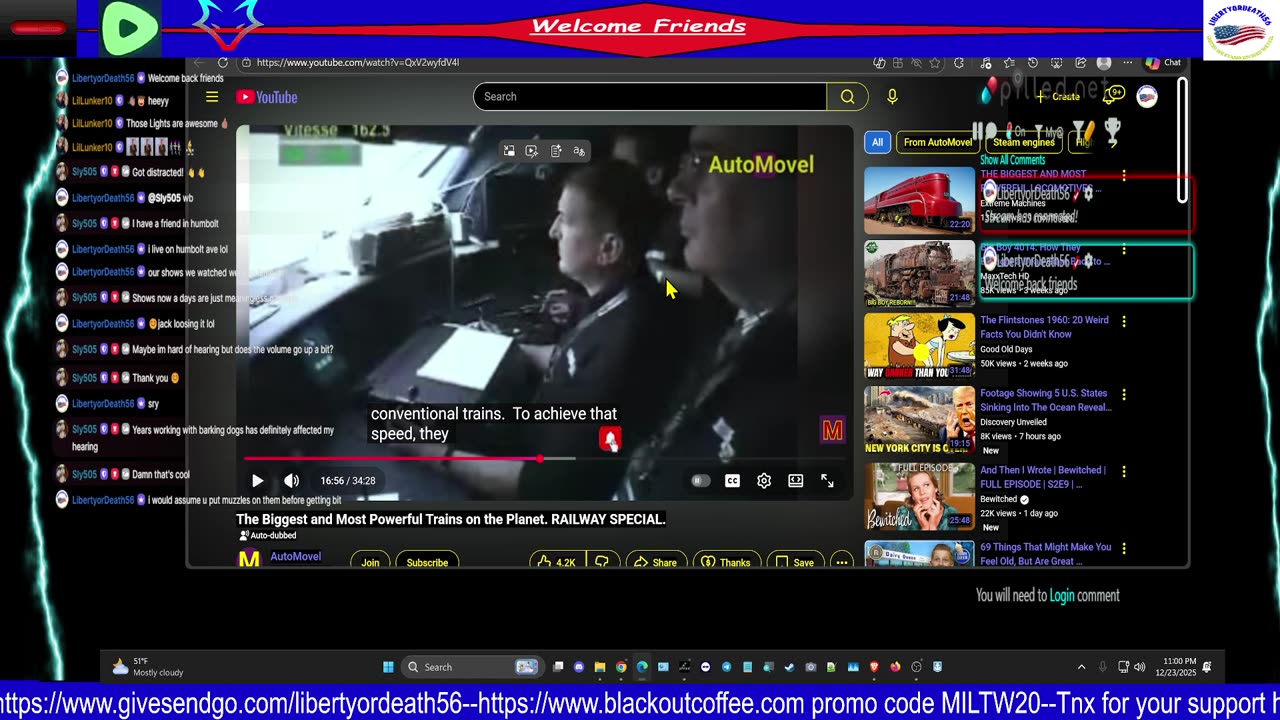Save video to playlist
This screenshot has width=1280, height=720.
795,562
